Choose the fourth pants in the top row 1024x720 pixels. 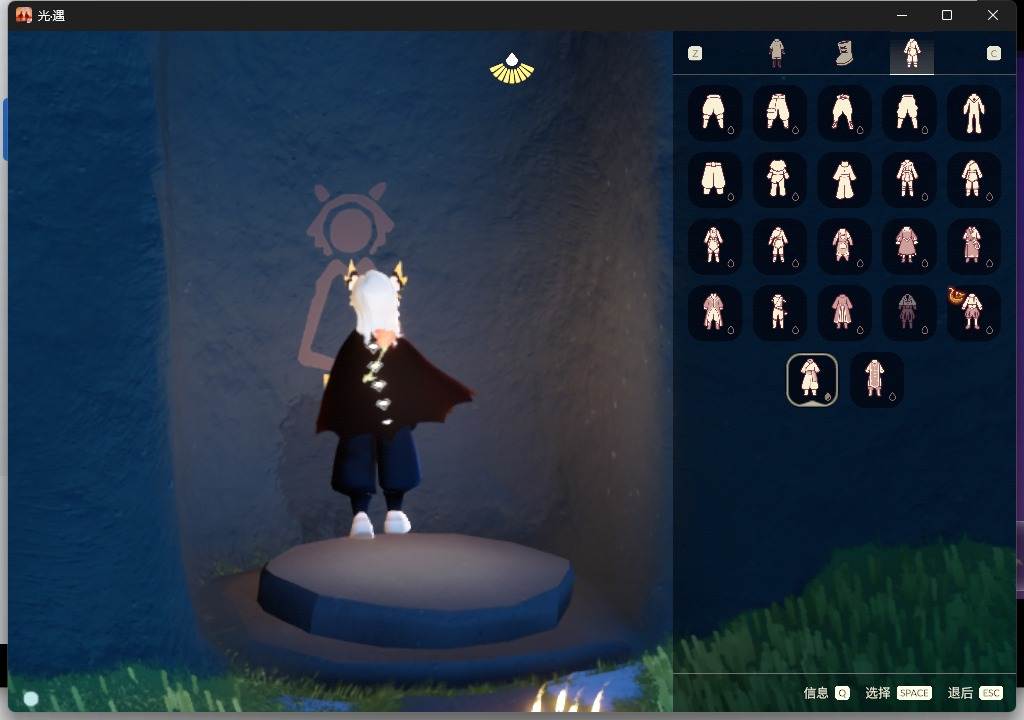pyautogui.click(x=908, y=112)
